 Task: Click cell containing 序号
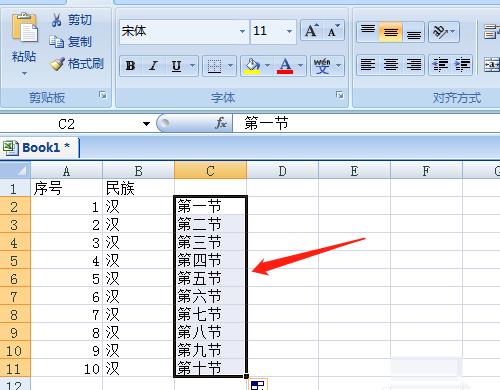tap(67, 189)
